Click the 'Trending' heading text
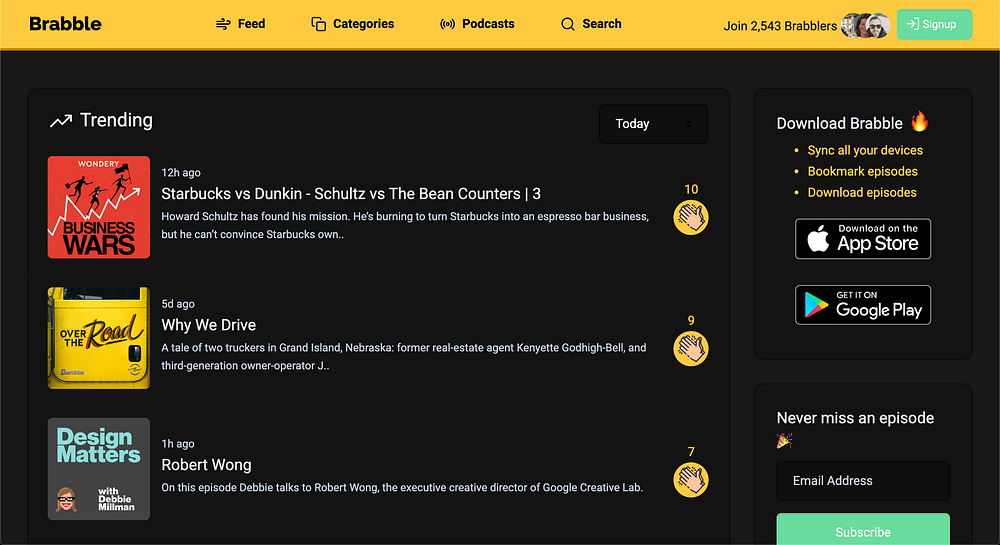The width and height of the screenshot is (1000, 545). [116, 120]
